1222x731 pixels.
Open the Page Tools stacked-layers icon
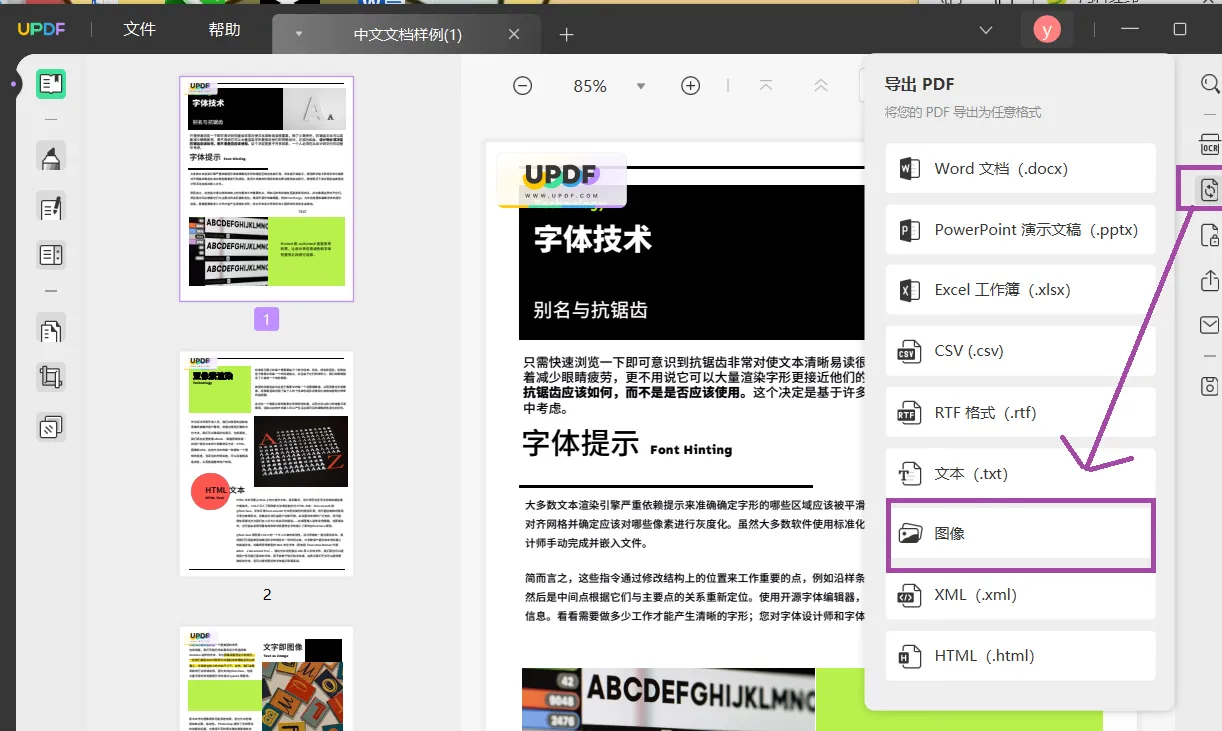(x=51, y=427)
